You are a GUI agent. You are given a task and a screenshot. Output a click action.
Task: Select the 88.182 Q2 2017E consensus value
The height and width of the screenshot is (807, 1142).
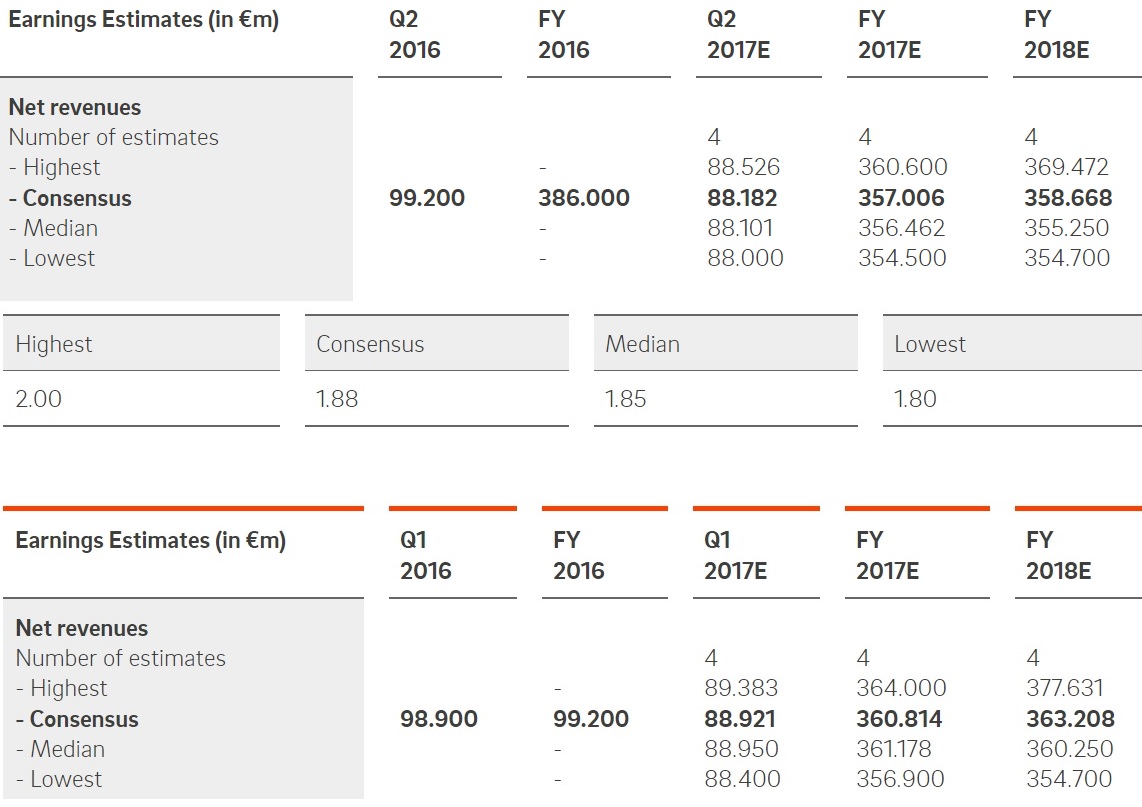(742, 198)
